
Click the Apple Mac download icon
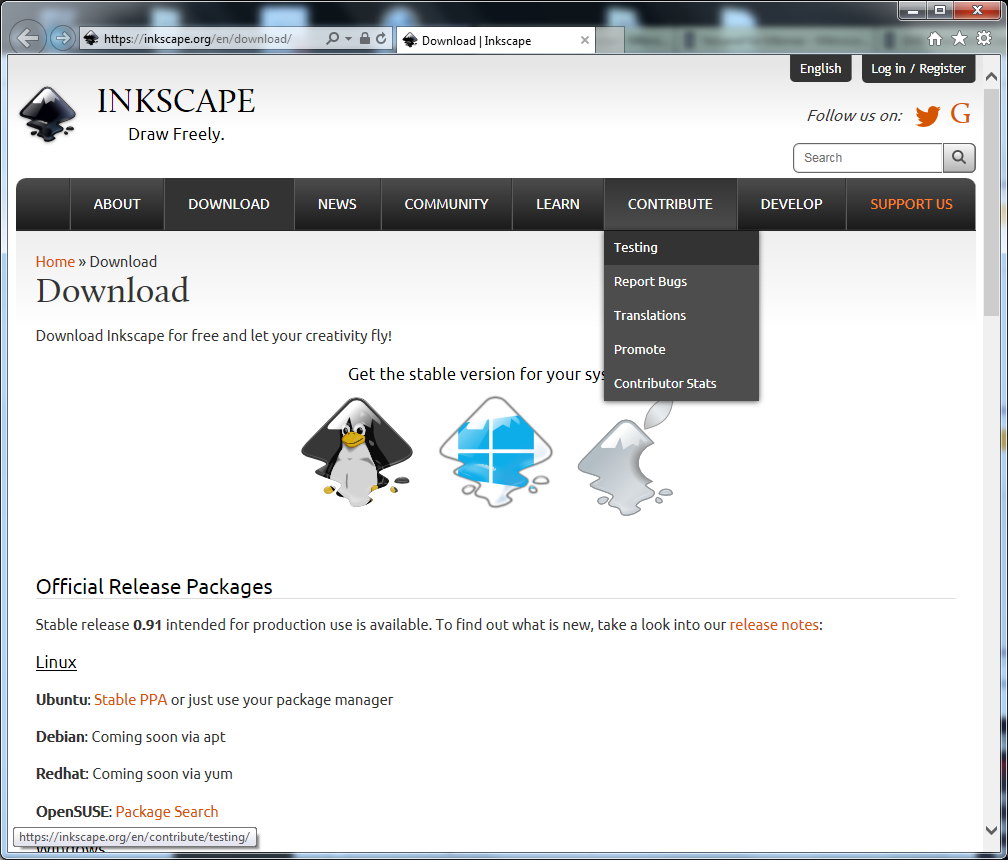pyautogui.click(x=627, y=458)
